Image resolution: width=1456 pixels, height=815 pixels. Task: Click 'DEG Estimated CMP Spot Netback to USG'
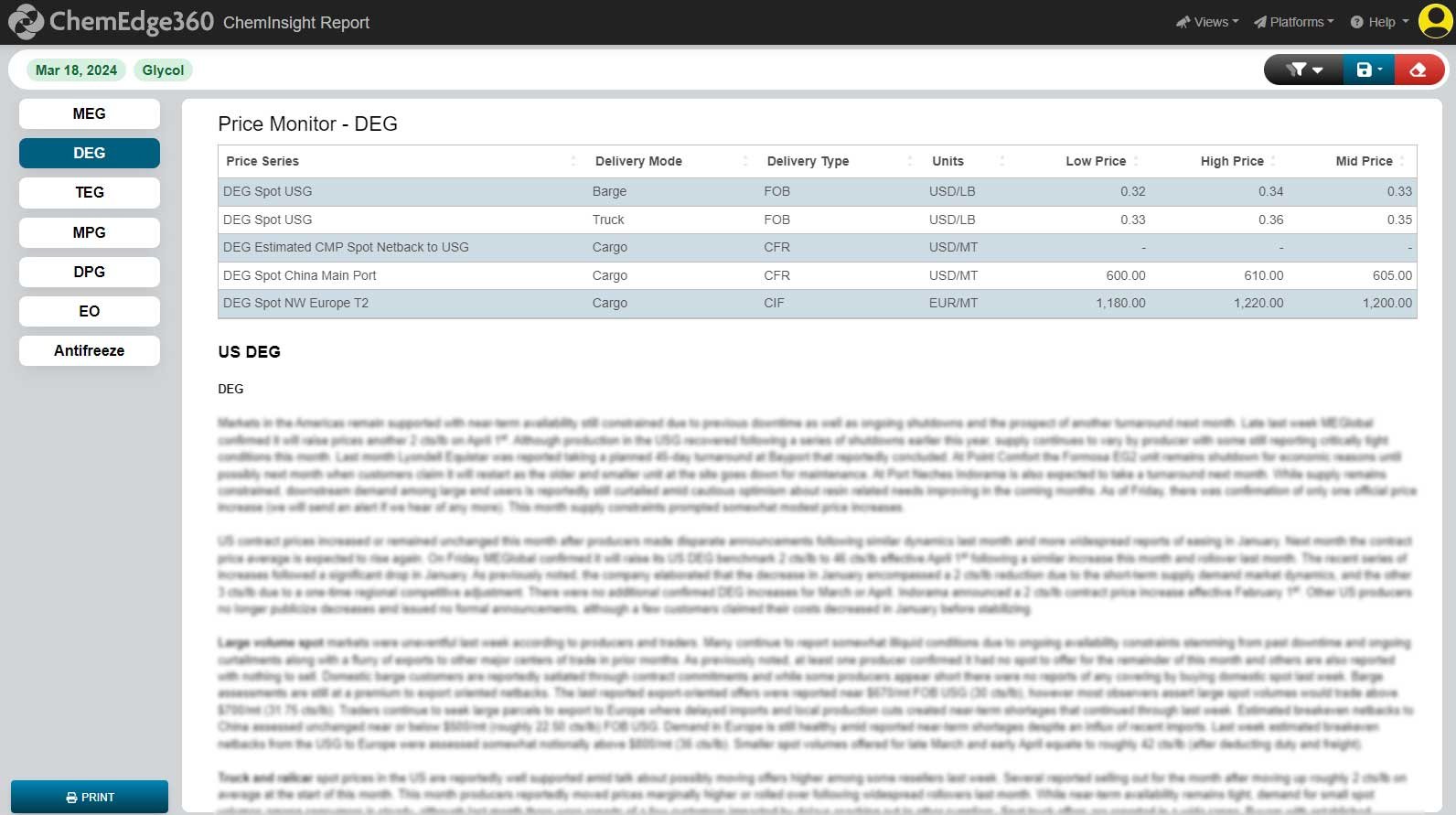(x=346, y=247)
